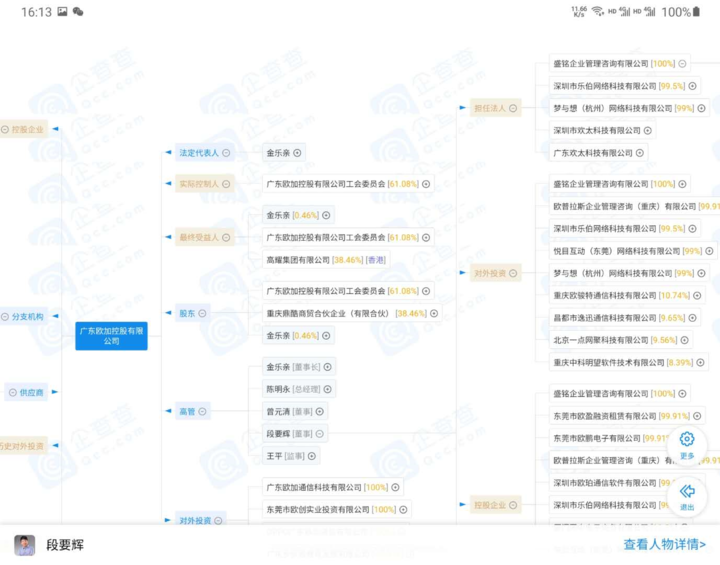Viewport: 720px width, 565px height.
Task: Expand 金乐亲 0.46% under 最终受益人
Action: pyautogui.click(x=326, y=215)
